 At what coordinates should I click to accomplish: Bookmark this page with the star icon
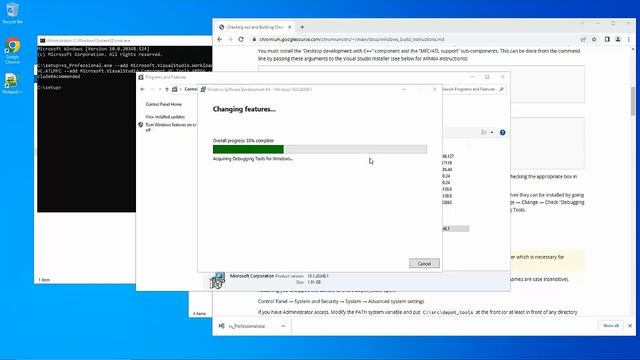tap(594, 39)
